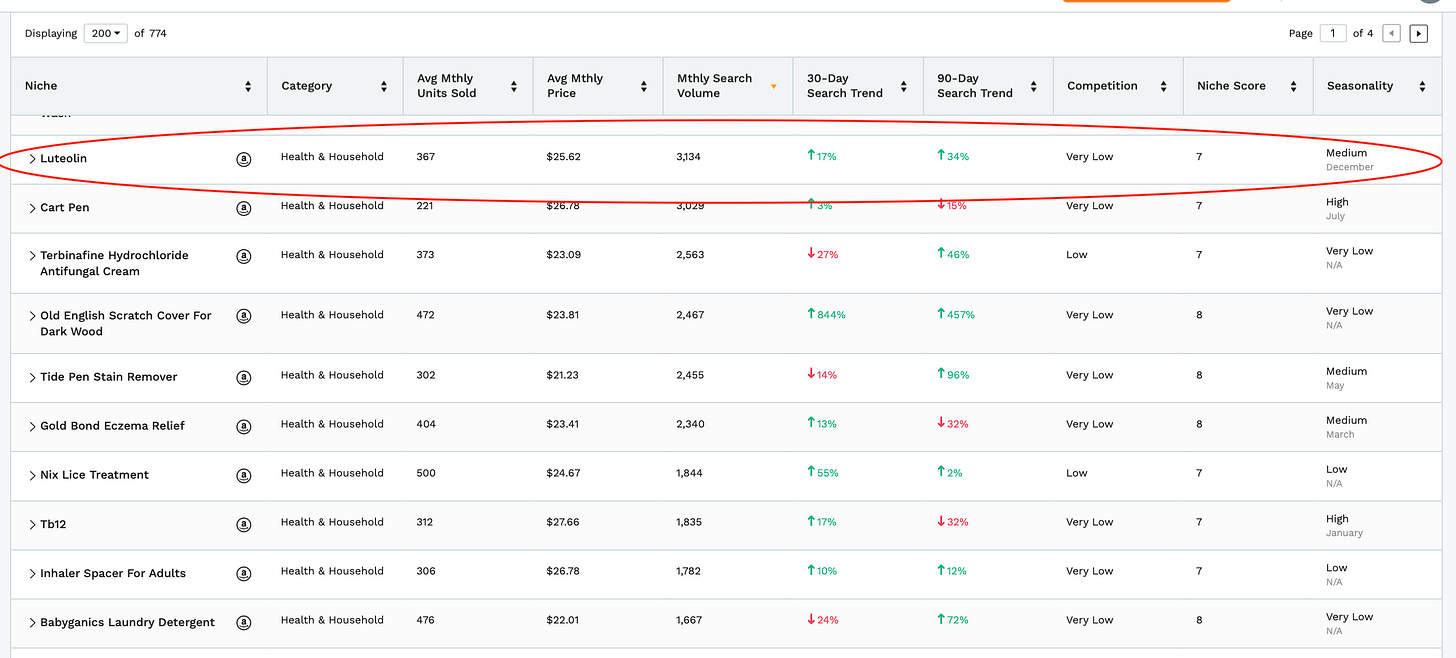Go to next page arrow
The image size is (1456, 658).
[1418, 34]
